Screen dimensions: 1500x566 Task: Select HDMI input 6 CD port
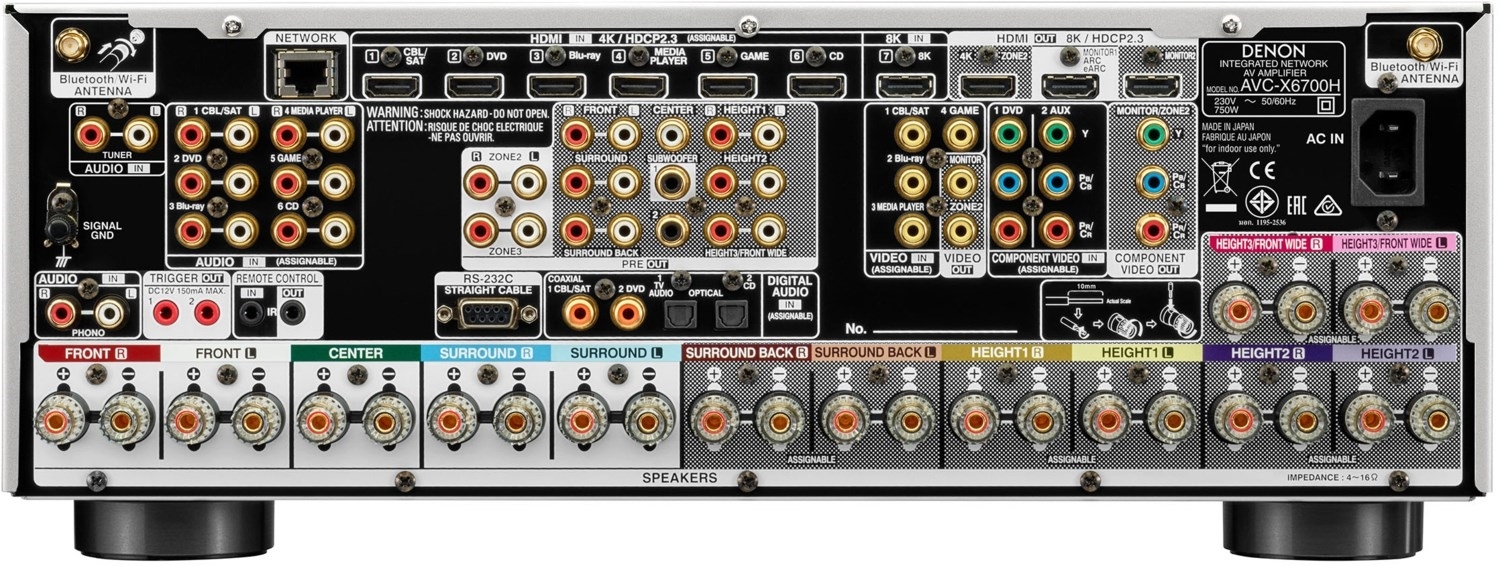coord(816,86)
